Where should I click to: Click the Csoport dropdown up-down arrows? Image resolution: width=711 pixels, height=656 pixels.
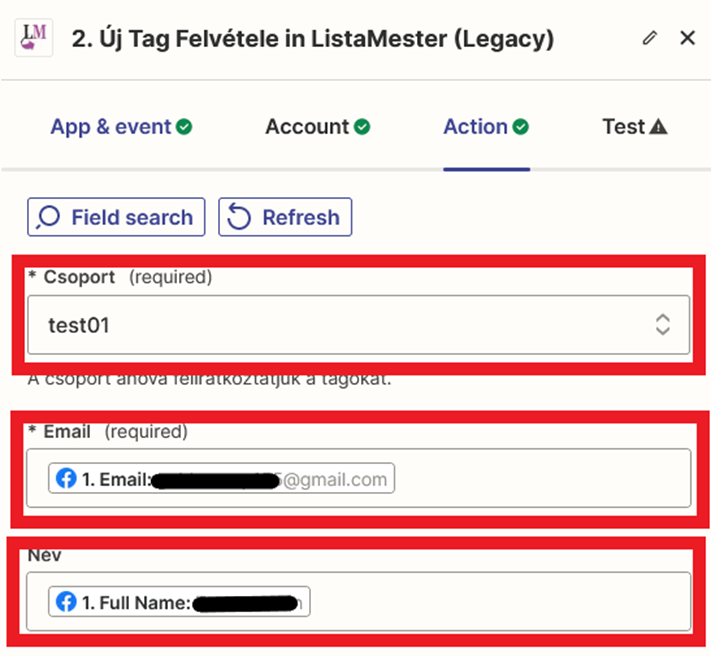pos(662,325)
